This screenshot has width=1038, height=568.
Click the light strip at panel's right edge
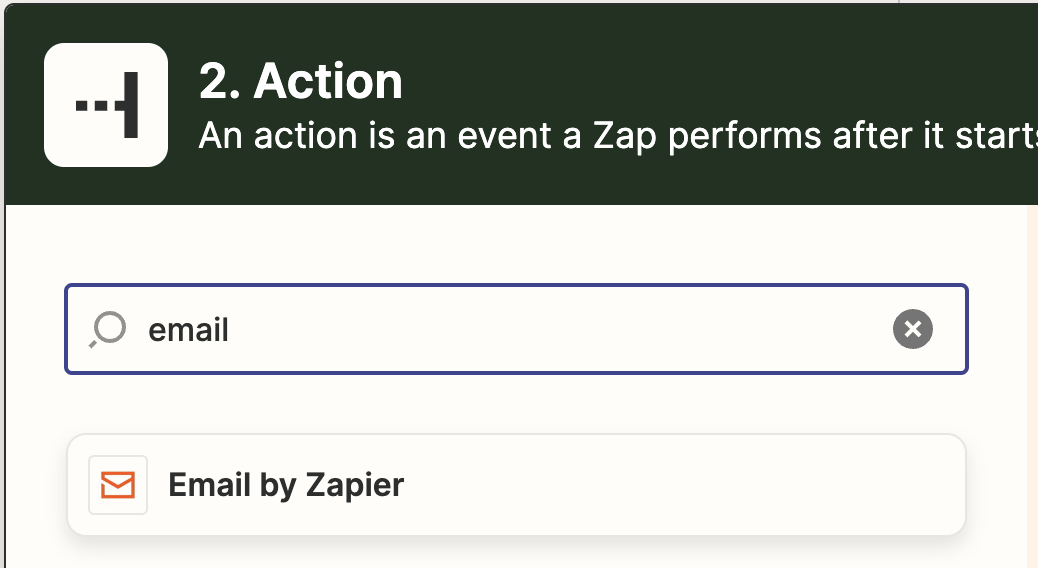[x=1032, y=386]
